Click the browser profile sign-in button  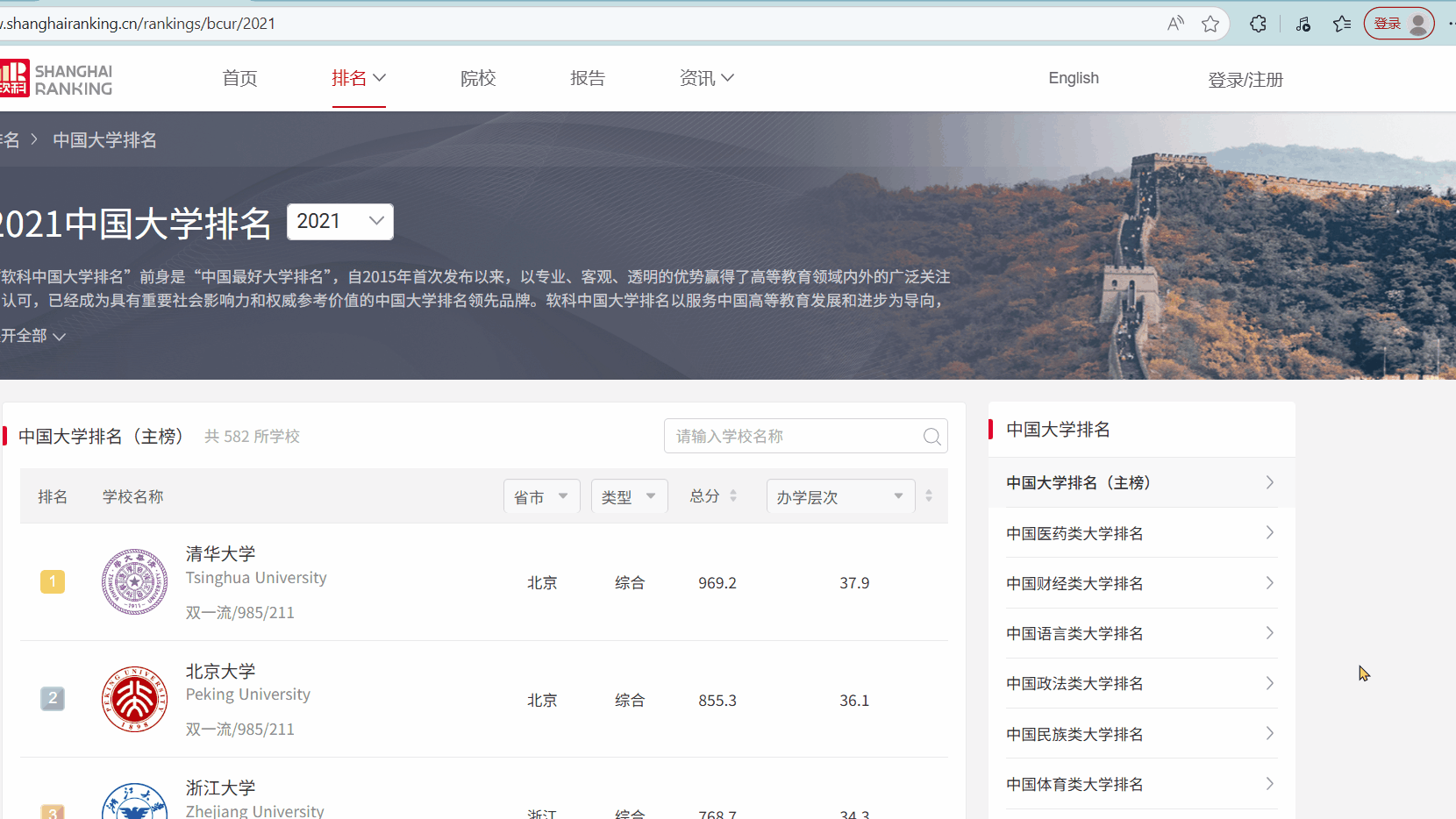tap(1399, 24)
